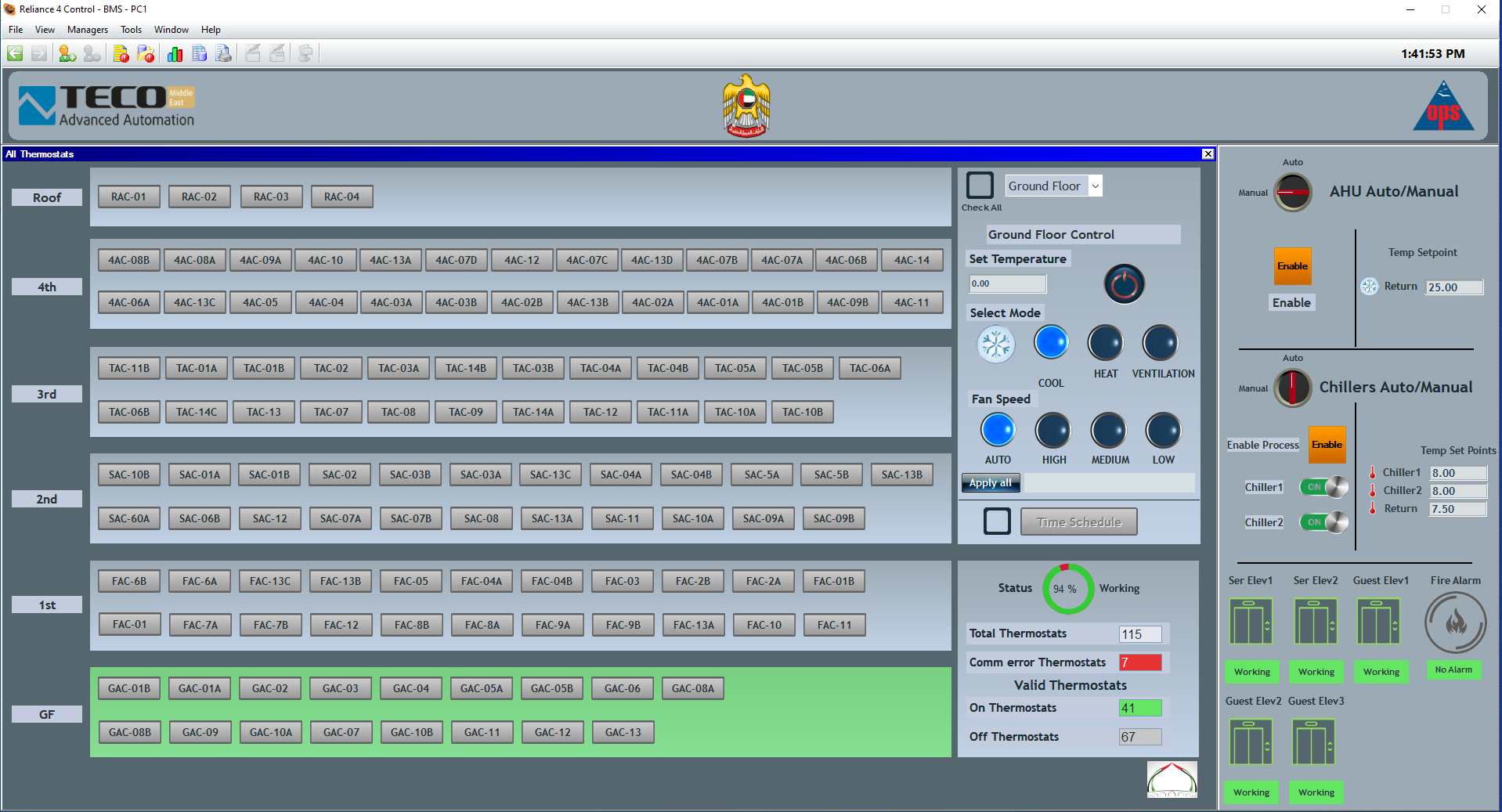Turn the AHU Auto/Manual selector knob
The height and width of the screenshot is (812, 1502).
coord(1293,192)
